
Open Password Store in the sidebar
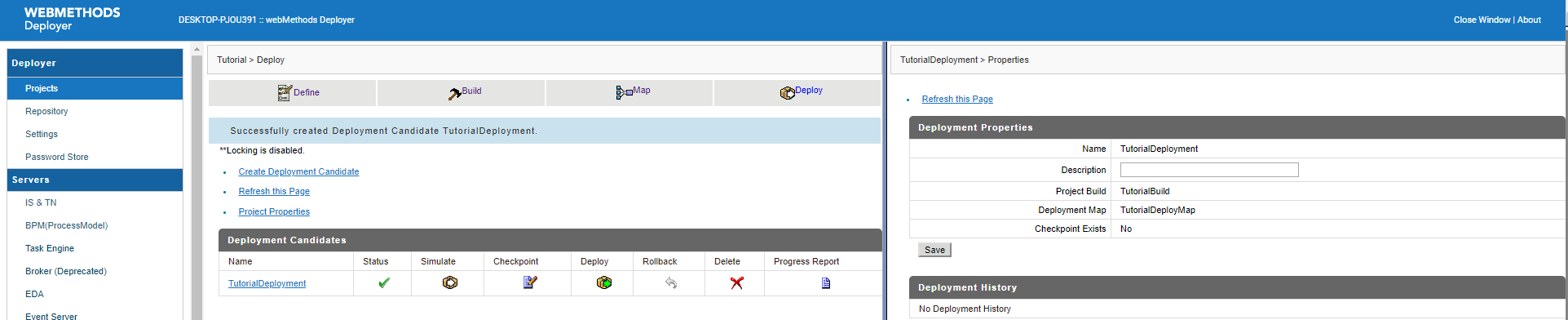[57, 157]
